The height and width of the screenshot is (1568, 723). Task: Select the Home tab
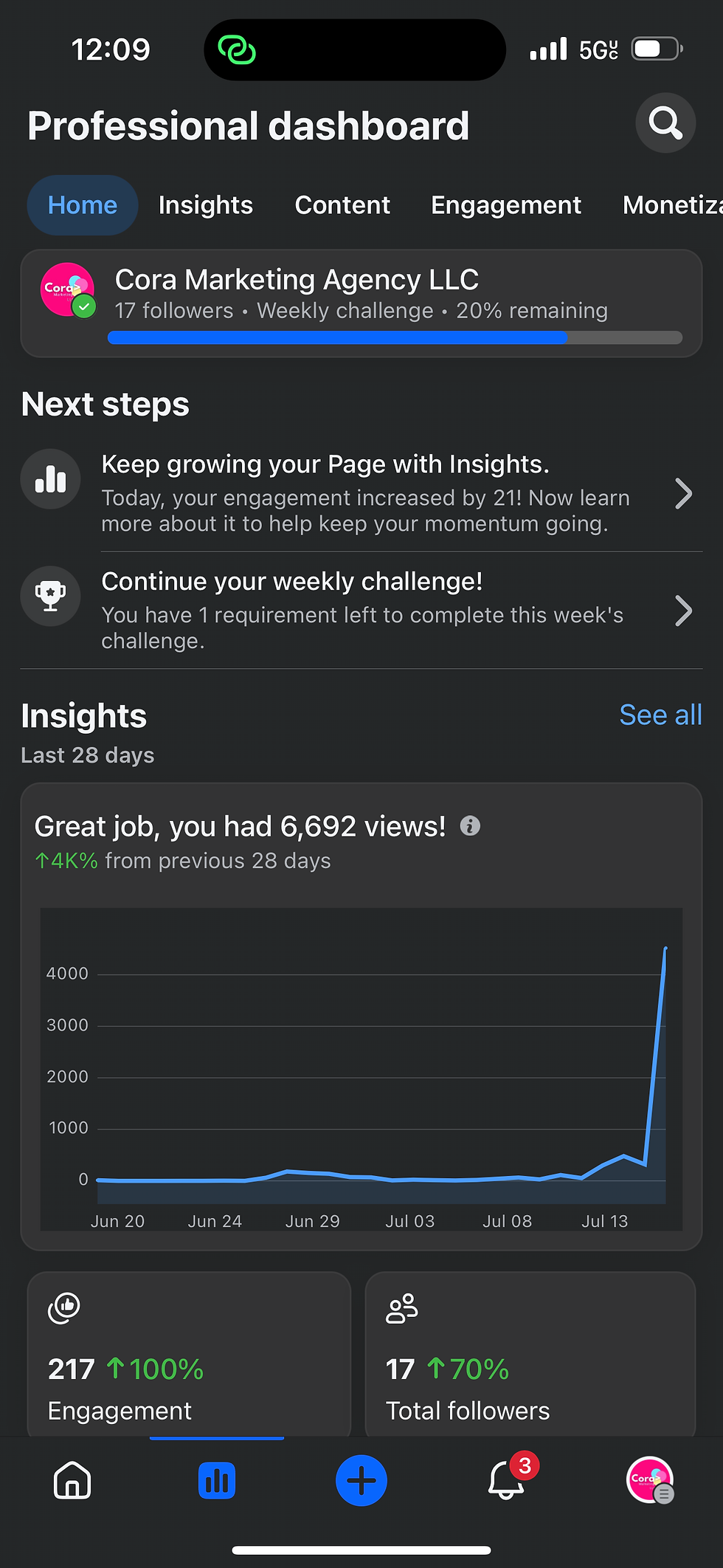(x=83, y=205)
